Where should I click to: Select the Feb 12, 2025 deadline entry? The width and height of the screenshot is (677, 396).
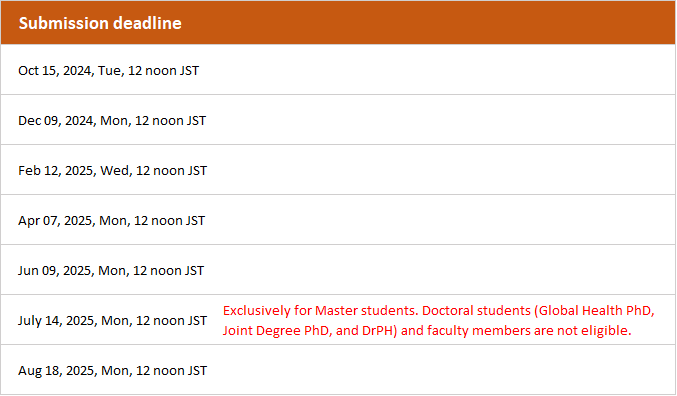(x=112, y=171)
